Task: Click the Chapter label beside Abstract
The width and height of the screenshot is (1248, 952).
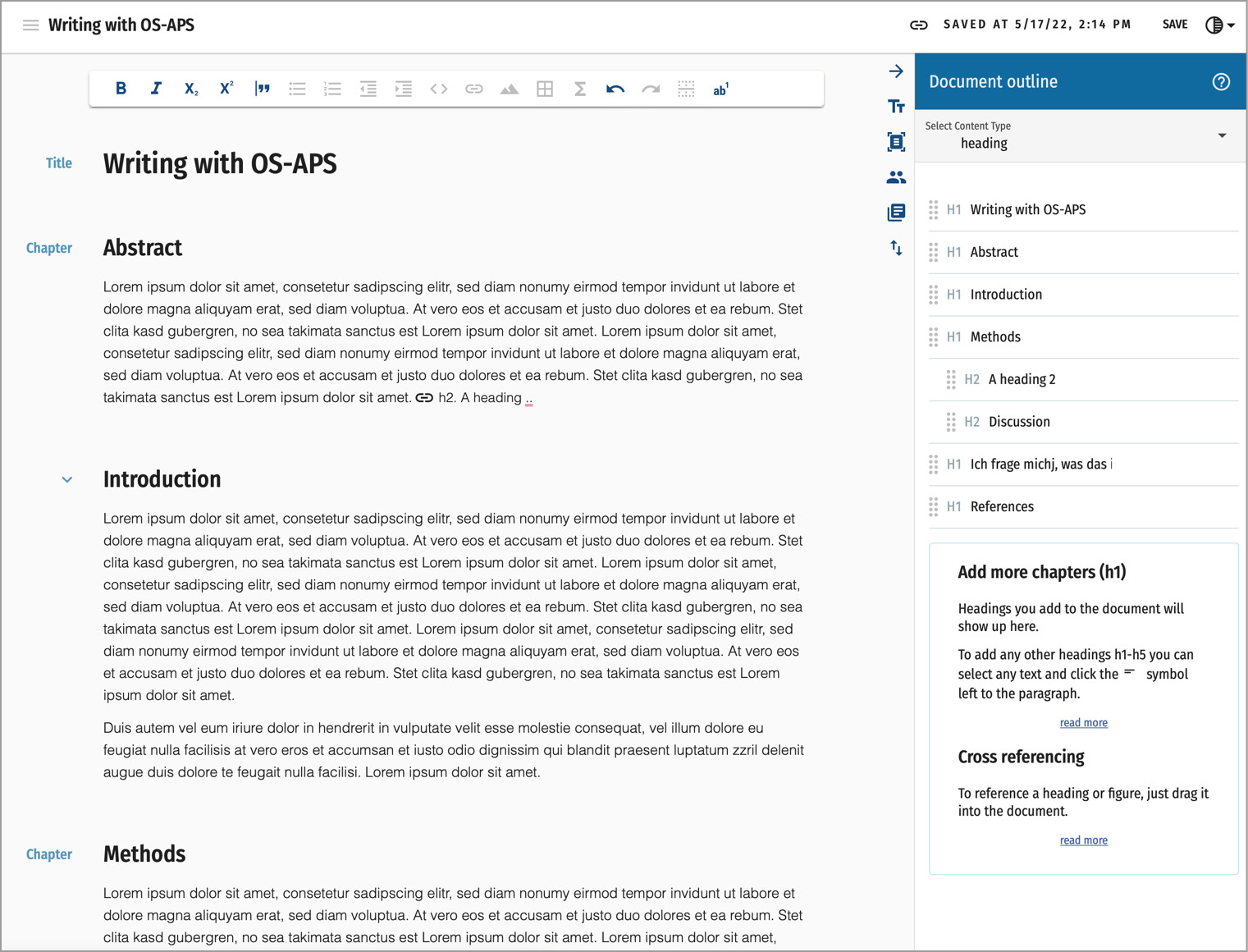Action: (x=49, y=248)
